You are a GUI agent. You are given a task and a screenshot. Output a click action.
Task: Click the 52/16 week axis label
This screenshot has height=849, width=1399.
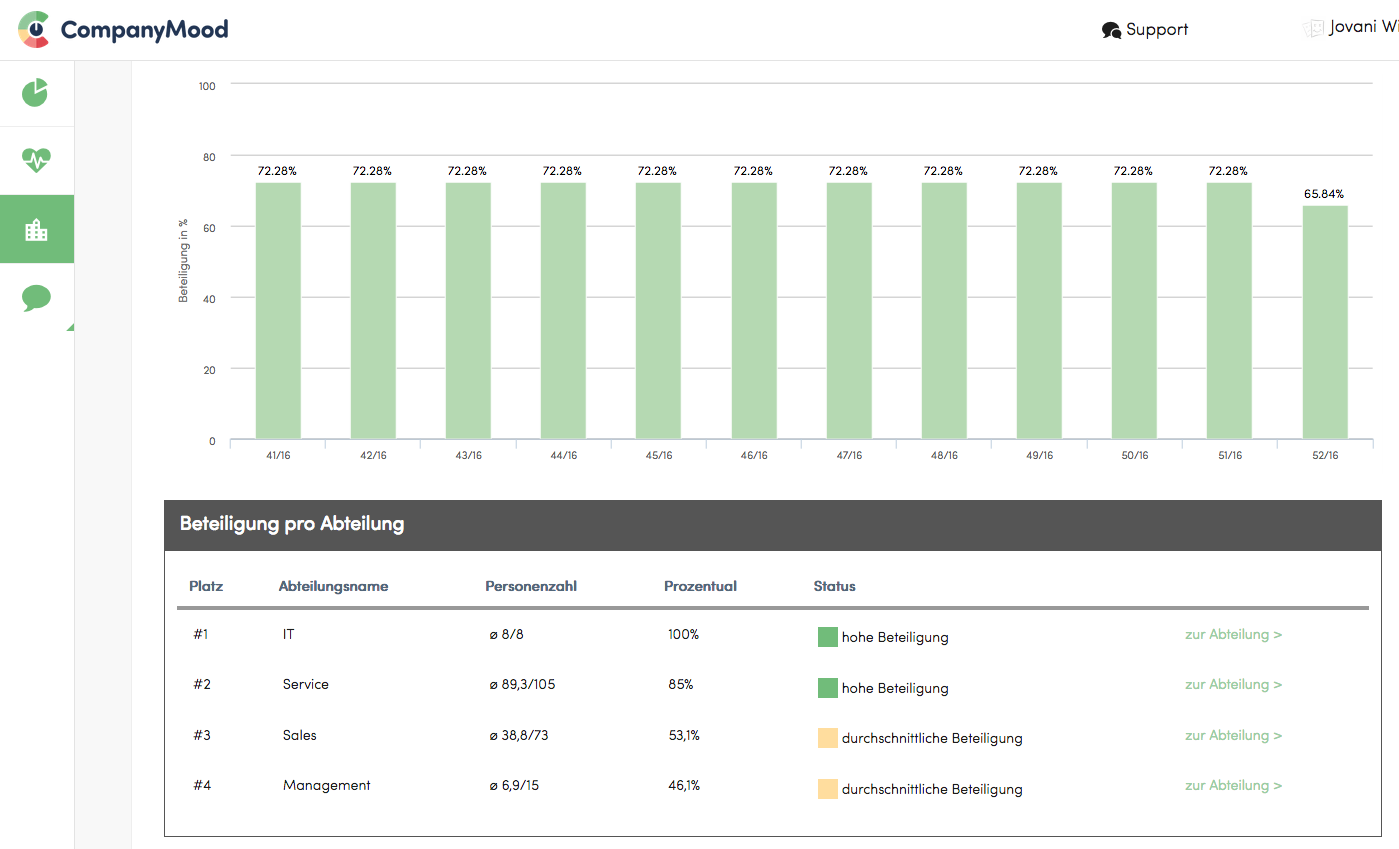tap(1325, 455)
